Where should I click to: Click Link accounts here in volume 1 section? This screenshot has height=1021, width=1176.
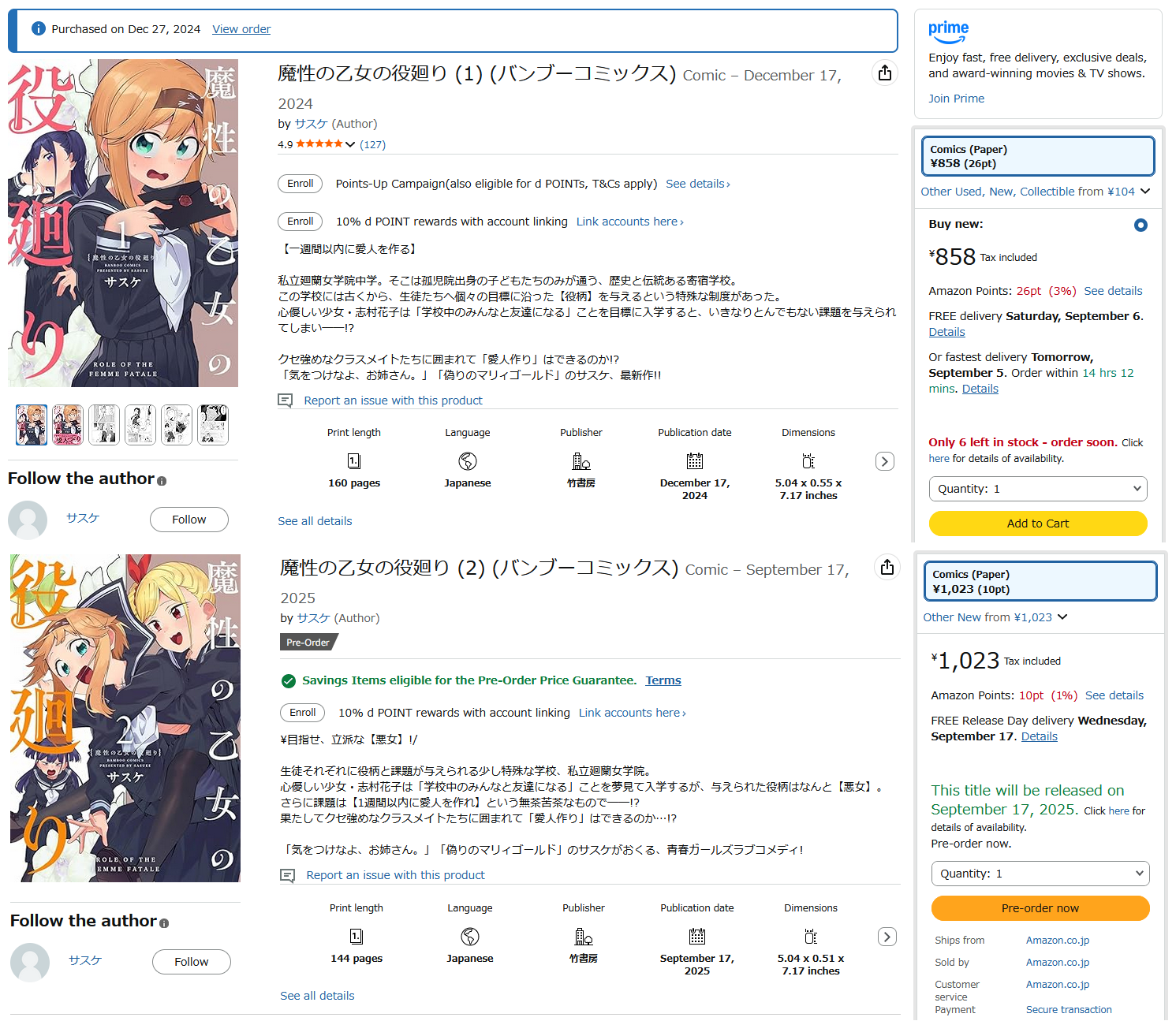tap(630, 222)
